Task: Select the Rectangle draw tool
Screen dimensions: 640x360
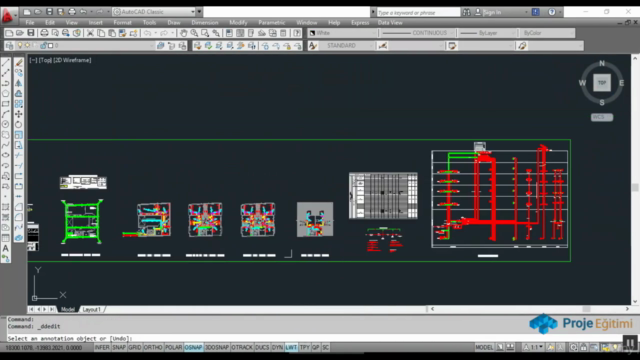Action: coord(6,104)
